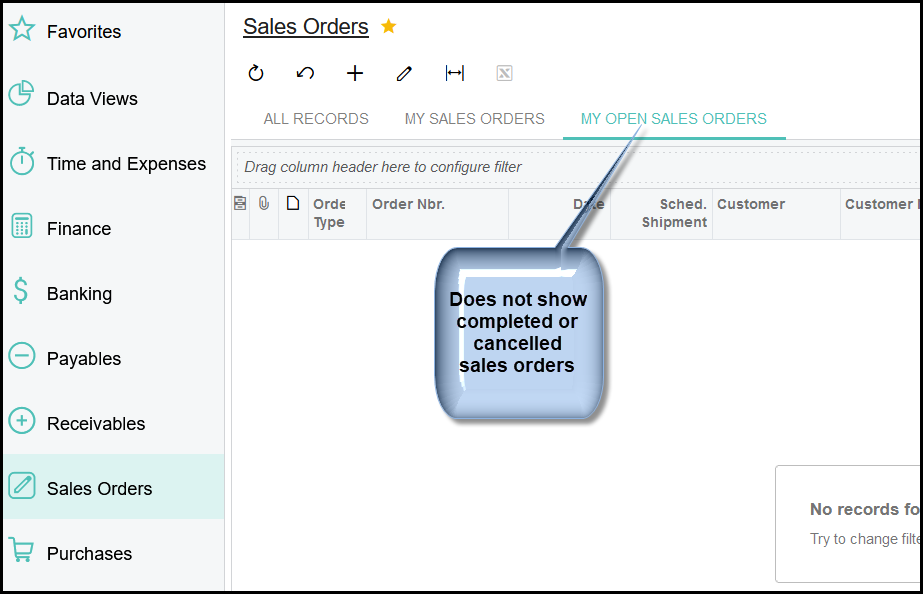
Task: Open the My Sales Orders tab
Action: tap(474, 119)
